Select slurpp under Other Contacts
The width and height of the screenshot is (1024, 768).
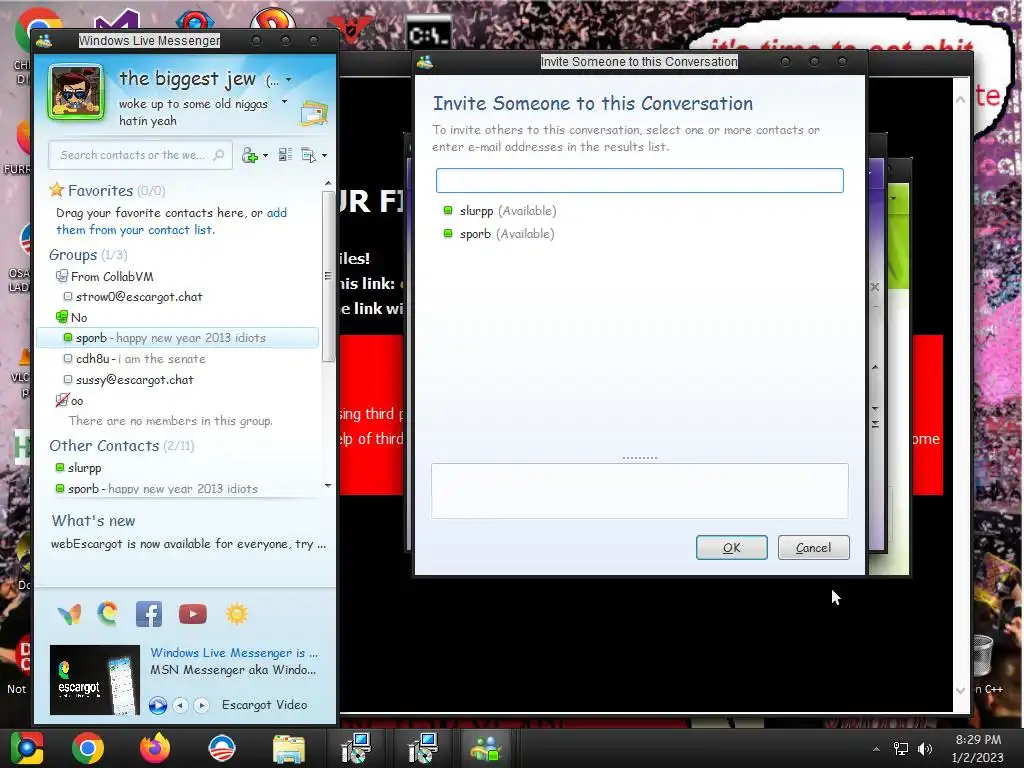click(85, 468)
